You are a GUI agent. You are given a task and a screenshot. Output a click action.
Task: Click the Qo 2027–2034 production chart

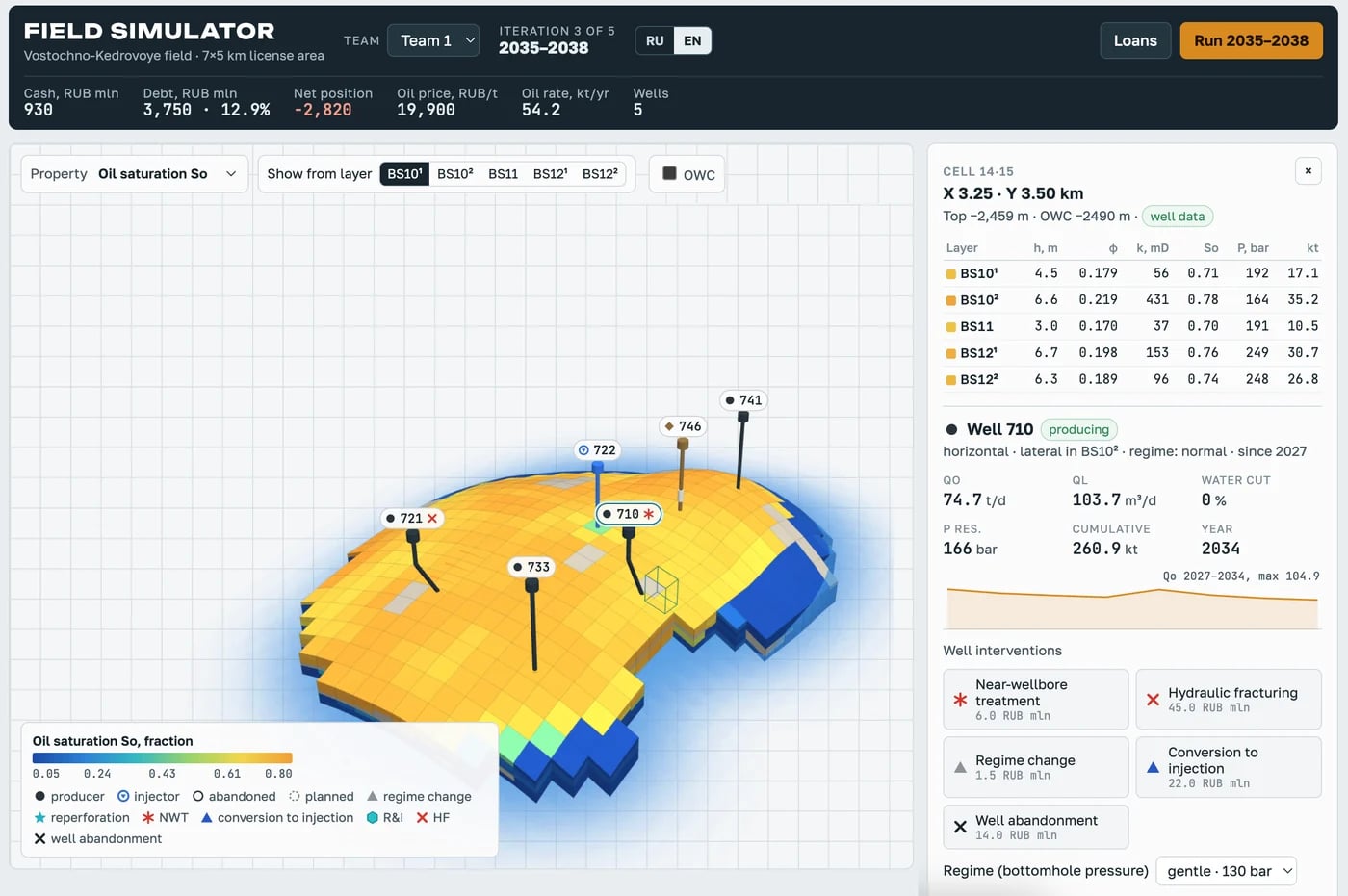tap(1132, 608)
